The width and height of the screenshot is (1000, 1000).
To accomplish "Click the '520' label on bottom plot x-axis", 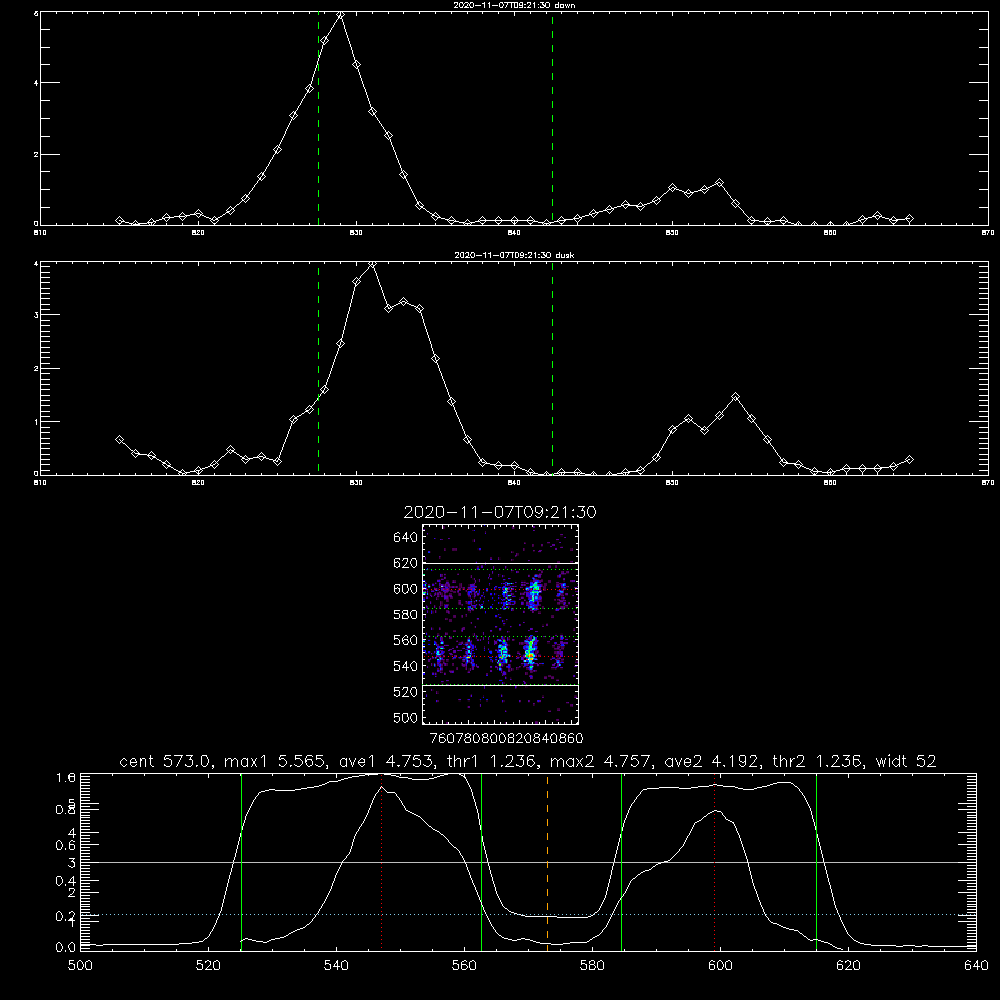I will coord(208,966).
